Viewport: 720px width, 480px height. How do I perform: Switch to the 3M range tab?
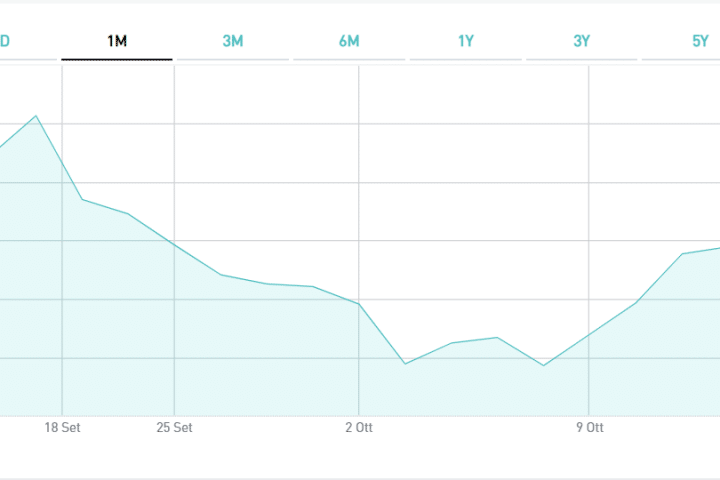point(233,41)
